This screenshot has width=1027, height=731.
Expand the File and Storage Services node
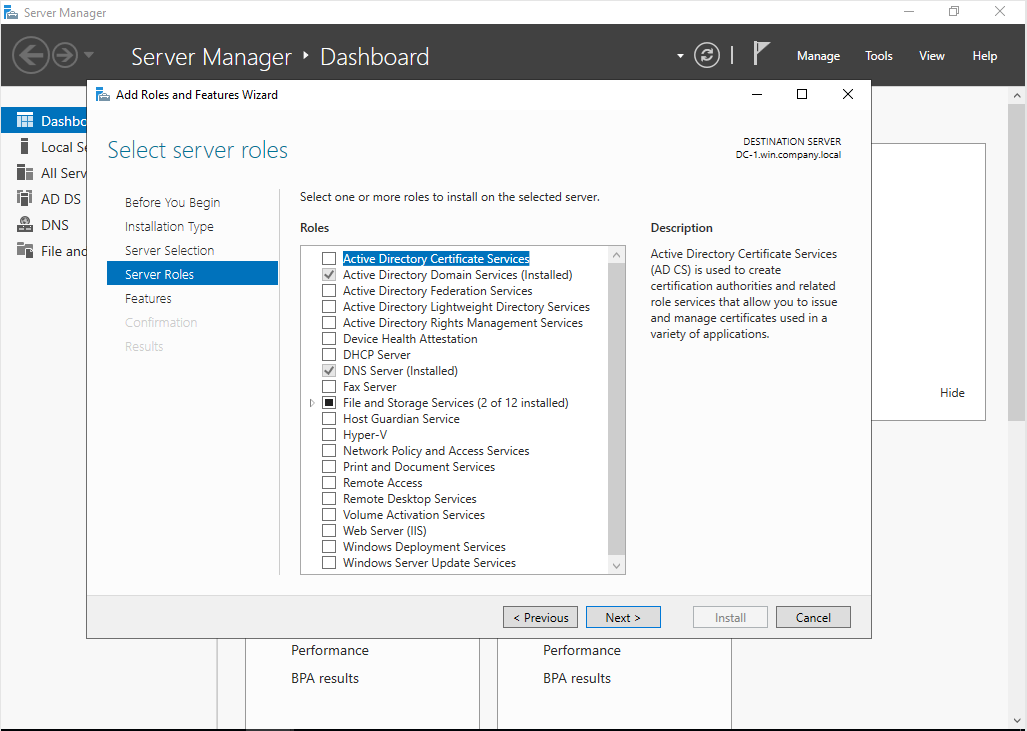(312, 403)
